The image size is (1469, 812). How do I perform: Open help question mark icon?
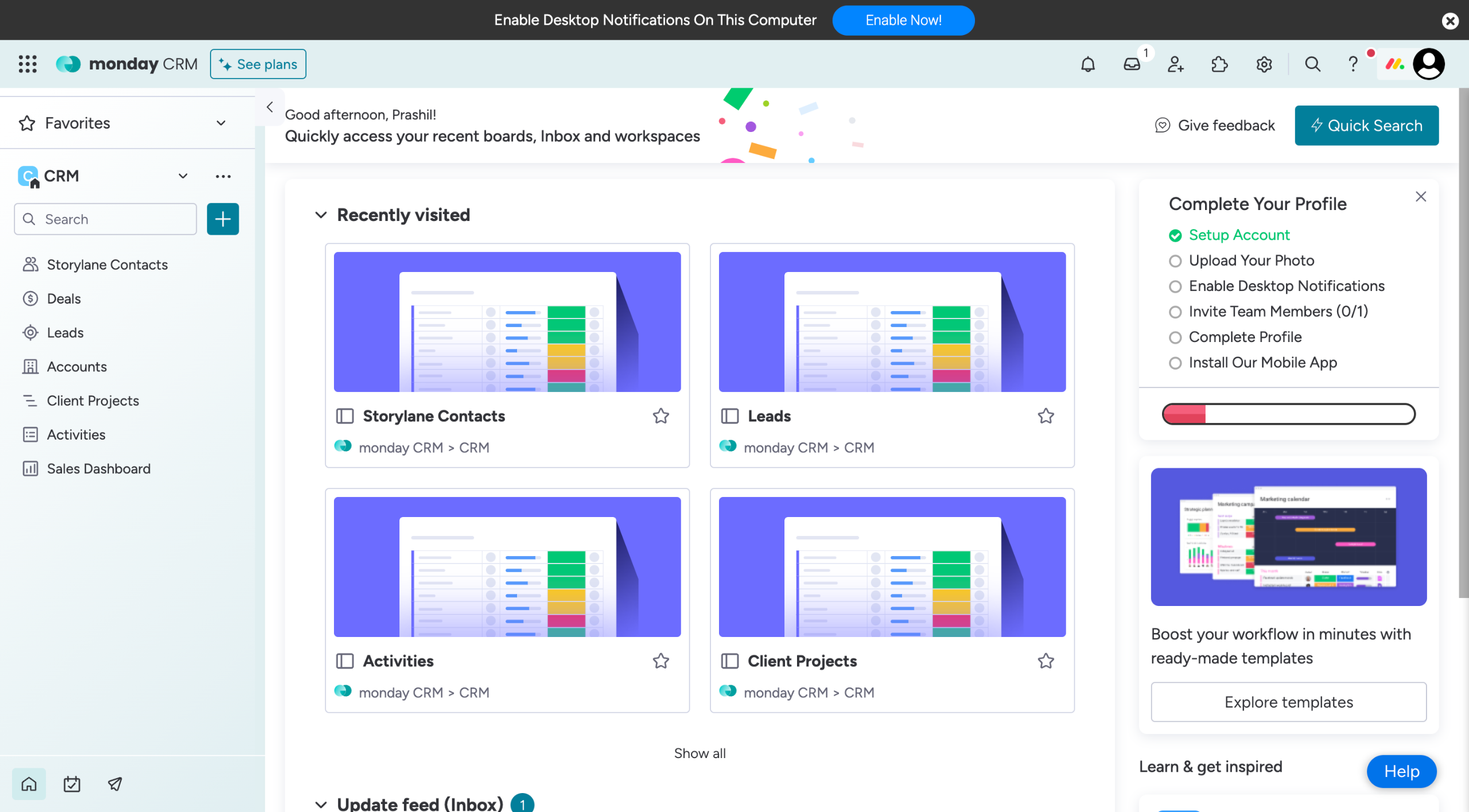[x=1353, y=64]
